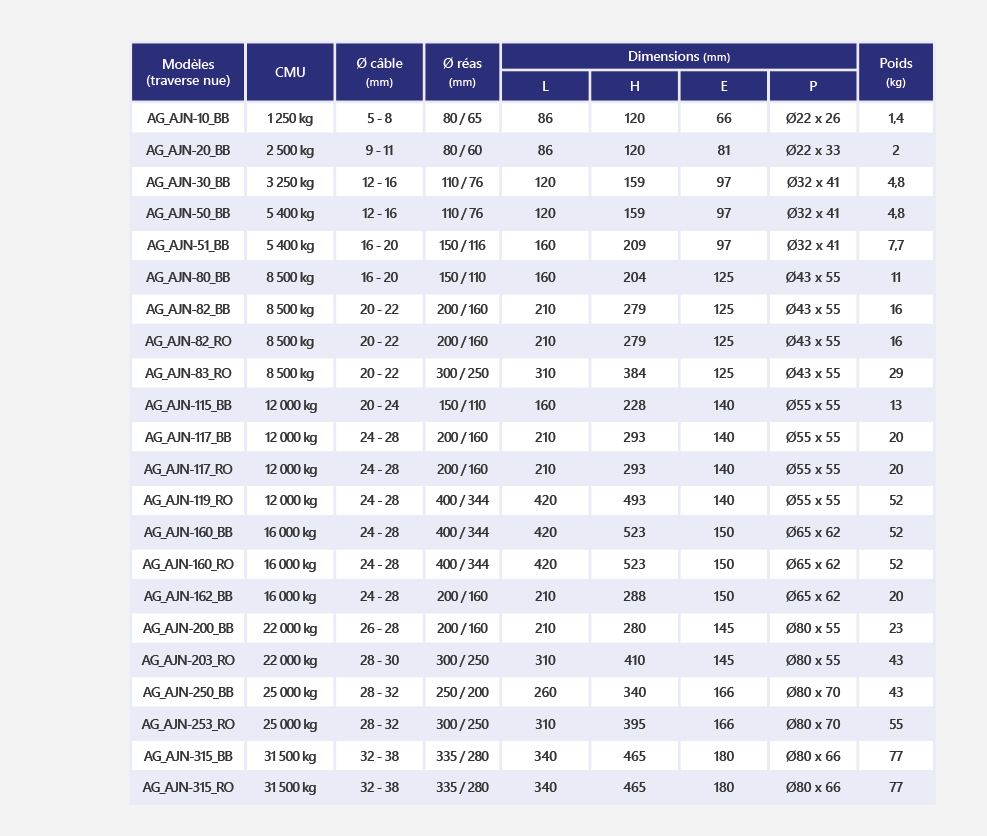Select model AG_AJN-315_RO in last row
Screen dimensions: 987x836
point(188,788)
